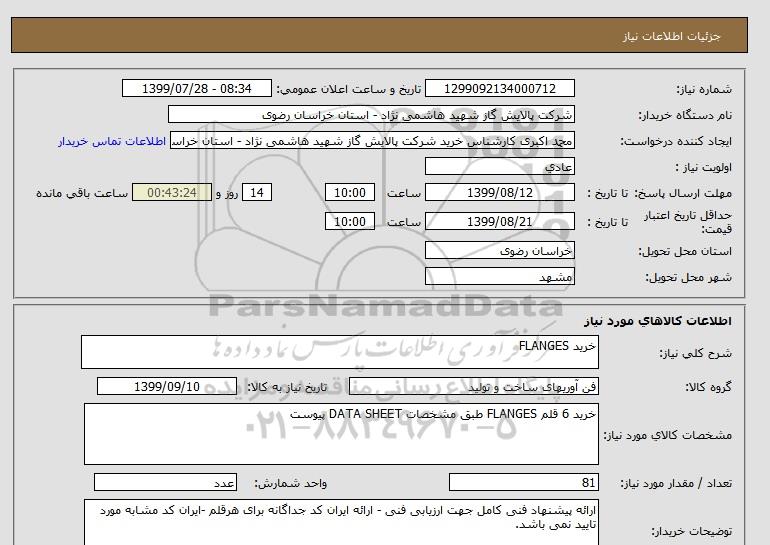Click the response deadline hour field
This screenshot has width=770, height=545.
[x=350, y=192]
